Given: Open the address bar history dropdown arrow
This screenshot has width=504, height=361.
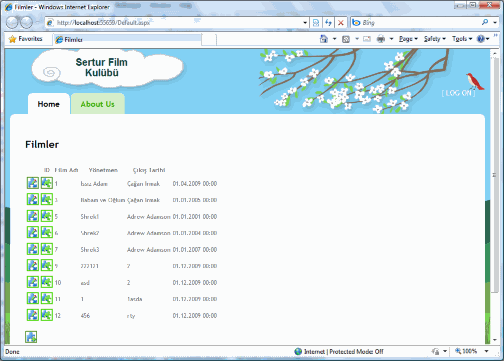Looking at the screenshot, I should [x=305, y=23].
